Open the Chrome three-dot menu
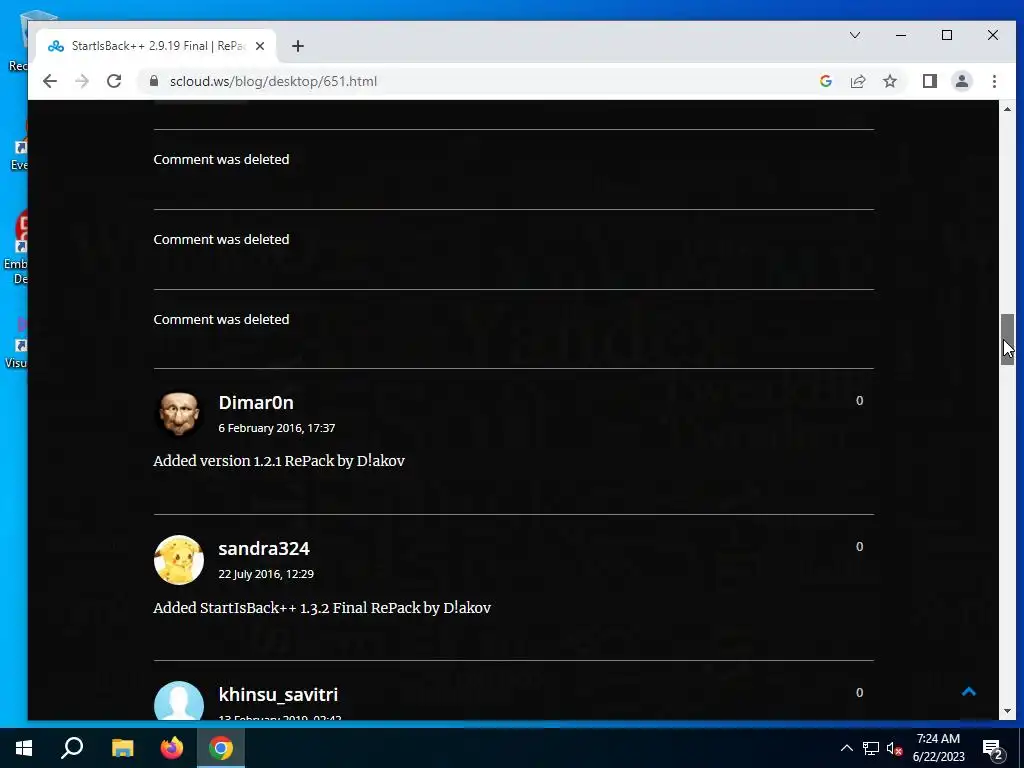Screen dimensions: 1024x768 (x=994, y=81)
